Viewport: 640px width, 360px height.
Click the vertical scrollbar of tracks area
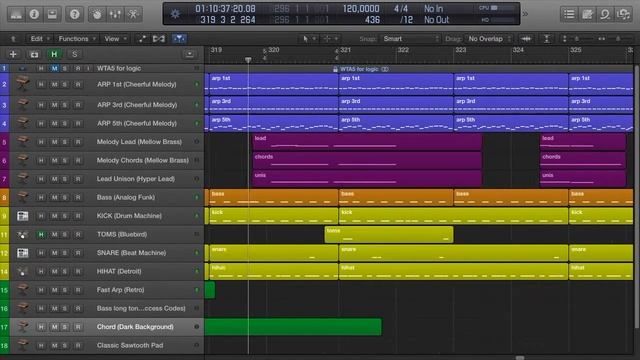(x=636, y=196)
